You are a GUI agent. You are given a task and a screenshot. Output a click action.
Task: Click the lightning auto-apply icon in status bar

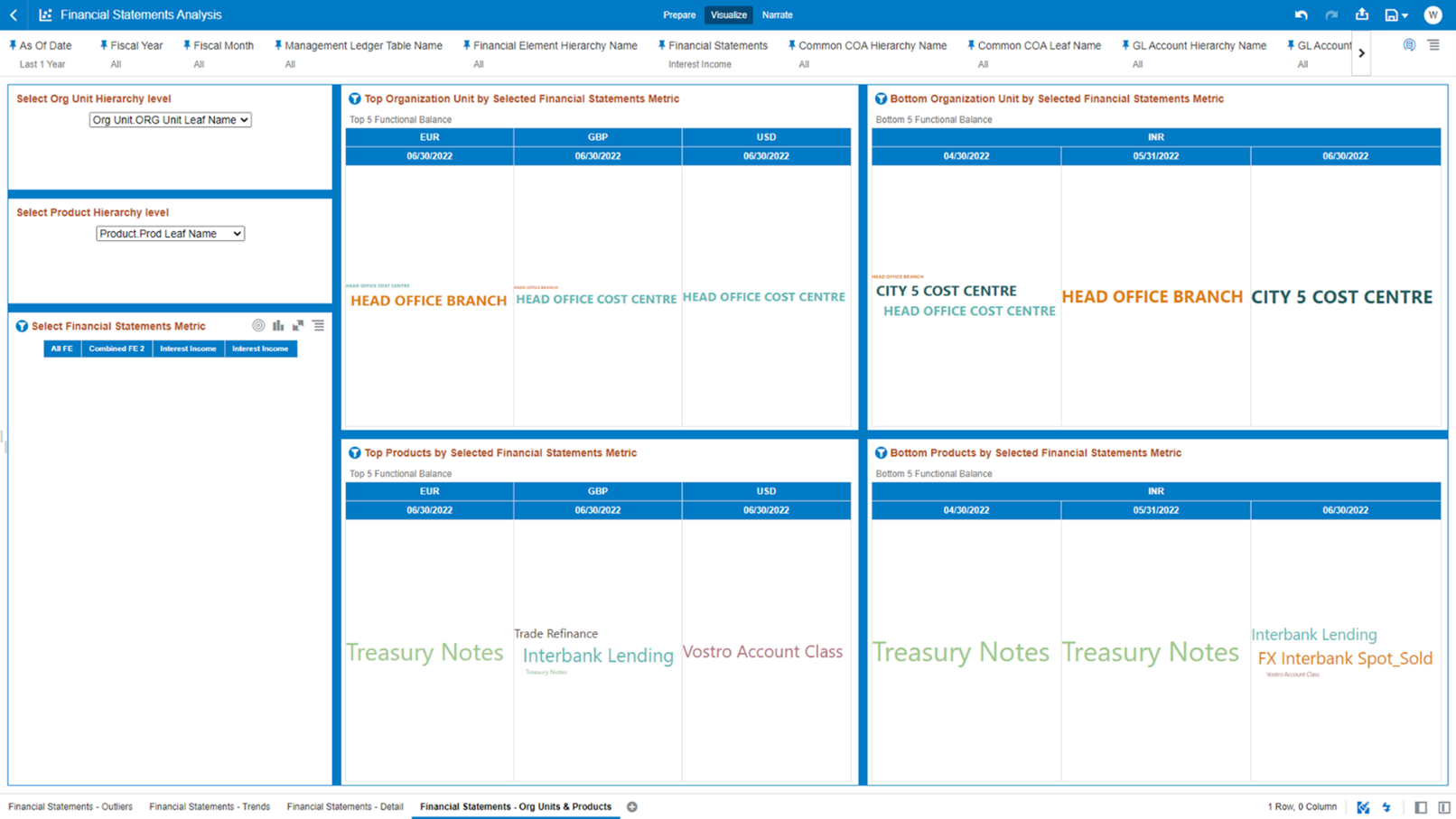pyautogui.click(x=1386, y=807)
